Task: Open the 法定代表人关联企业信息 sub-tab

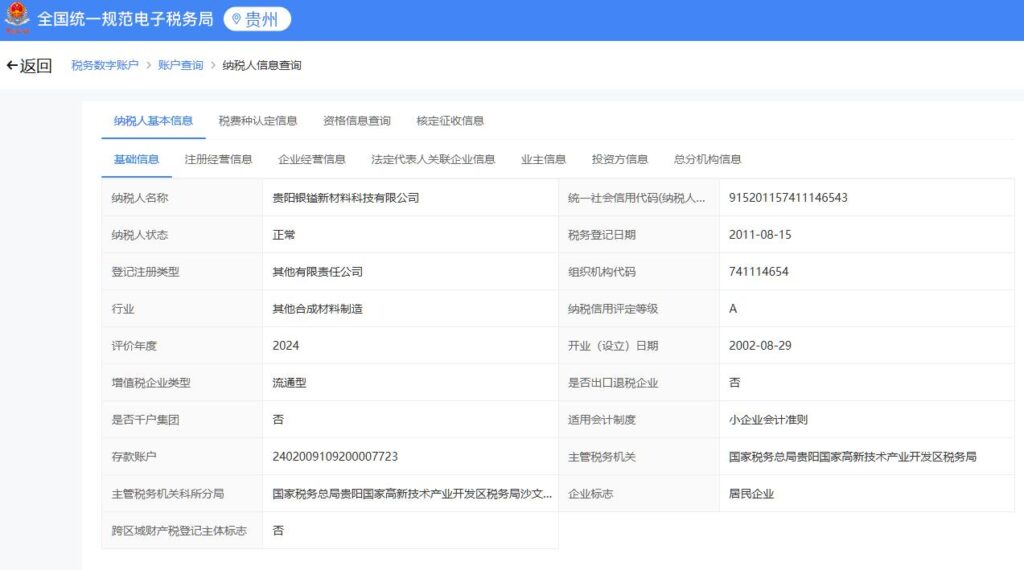Action: (x=433, y=159)
